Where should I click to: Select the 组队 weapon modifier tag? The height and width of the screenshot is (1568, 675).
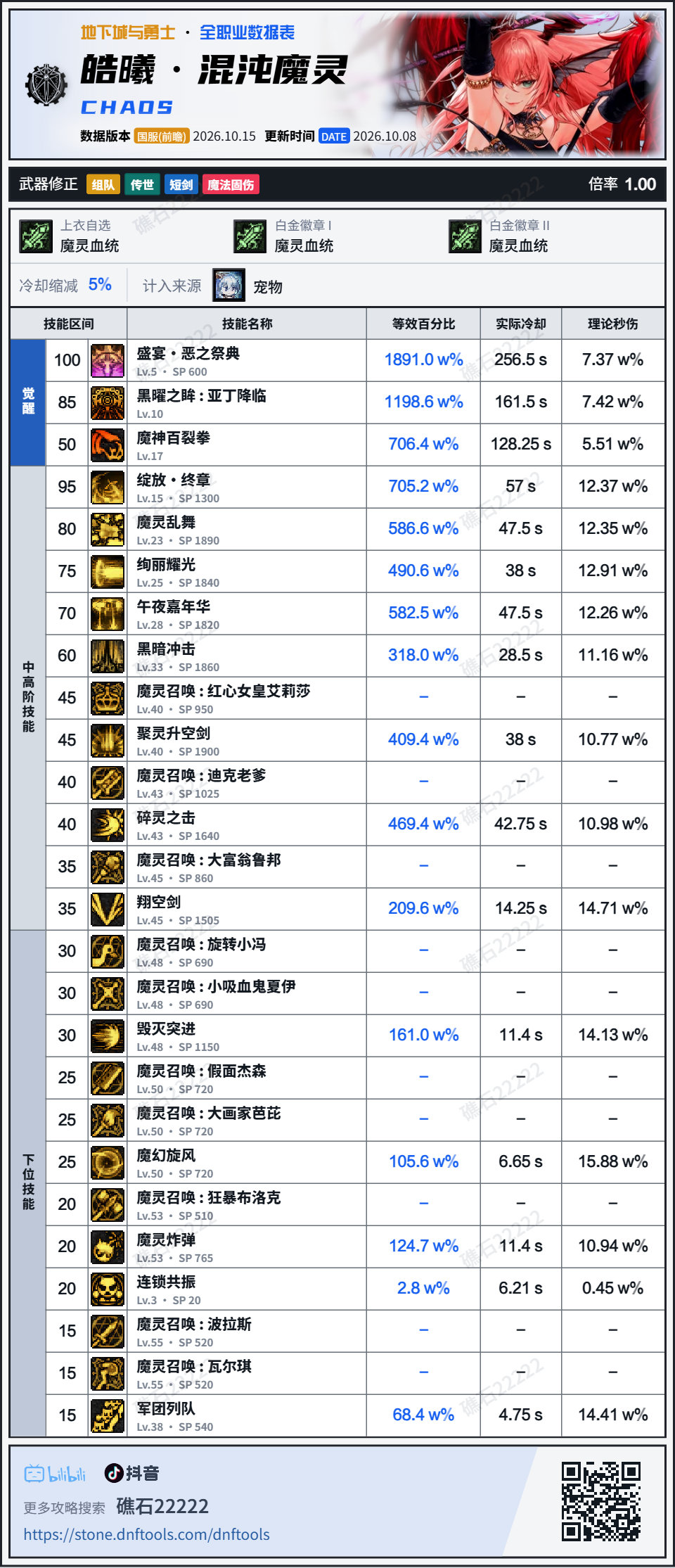(103, 184)
